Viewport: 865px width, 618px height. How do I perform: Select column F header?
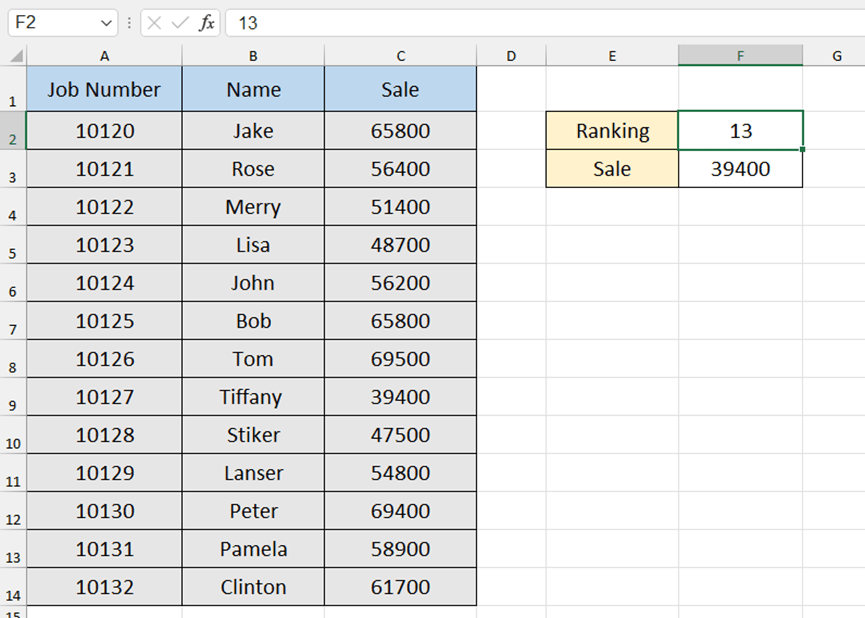[740, 56]
